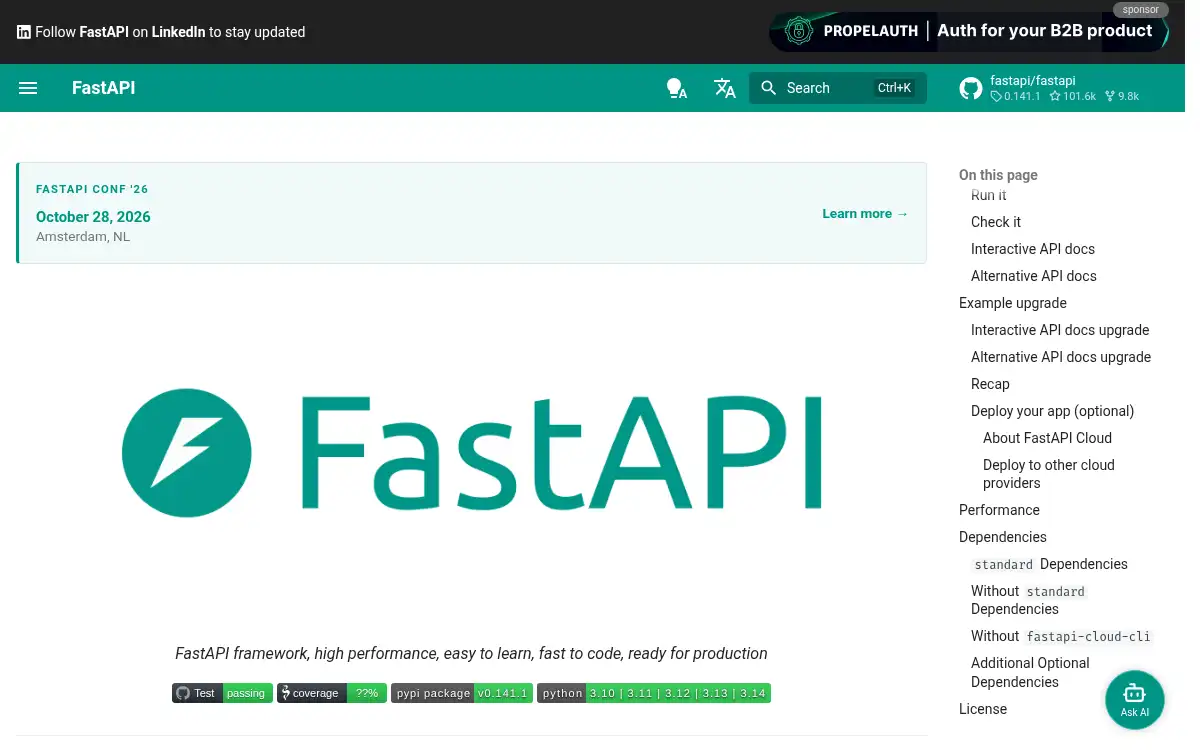Image resolution: width=1200 pixels, height=750 pixels.
Task: Jump to Without standard Dependencies
Action: (1029, 600)
